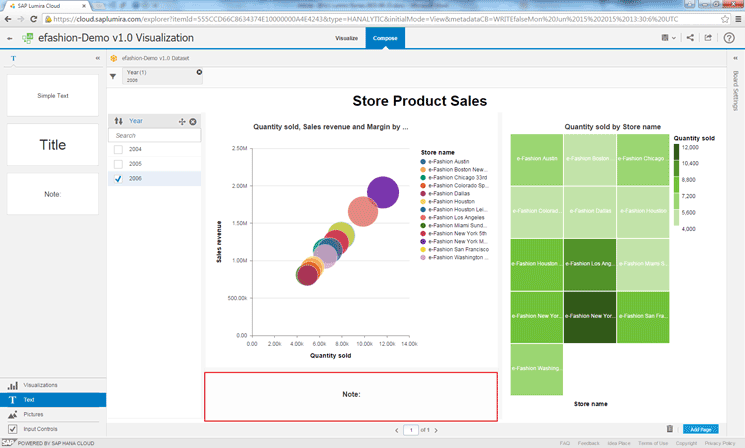Open the Idea Place link
The image size is (745, 448).
click(619, 443)
